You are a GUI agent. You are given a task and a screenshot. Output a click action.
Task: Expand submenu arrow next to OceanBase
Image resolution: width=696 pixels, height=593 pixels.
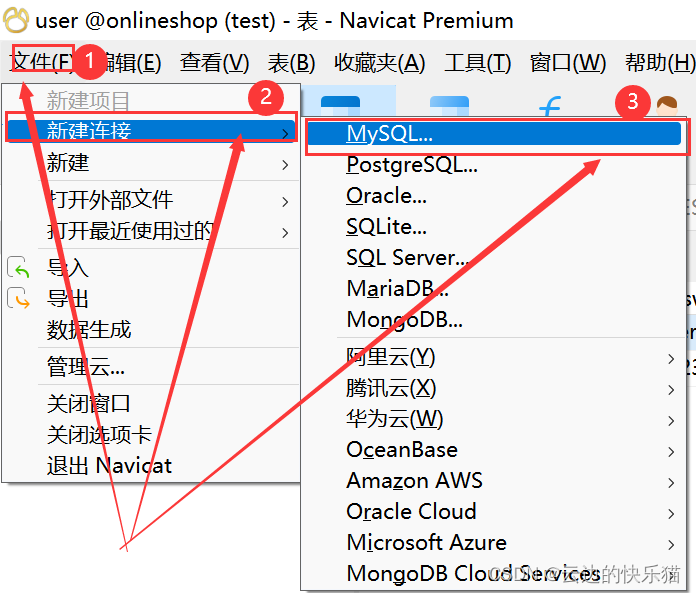pyautogui.click(x=672, y=451)
